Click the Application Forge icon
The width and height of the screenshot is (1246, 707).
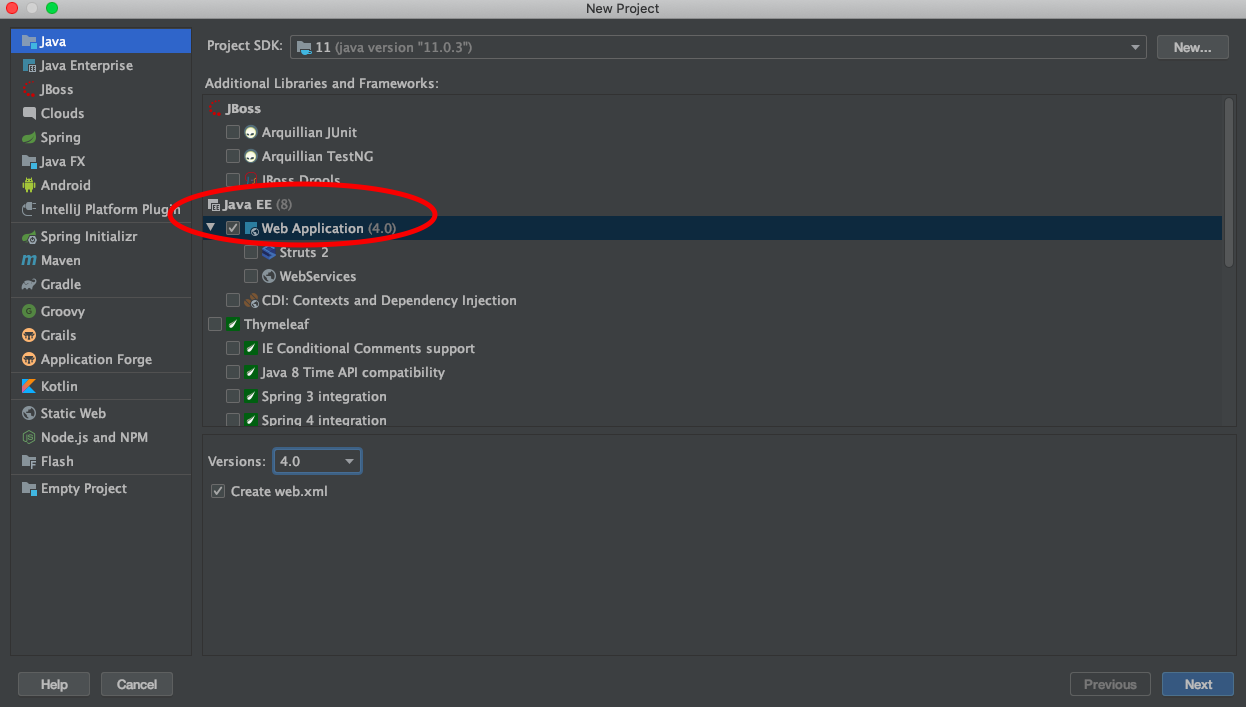coord(29,360)
